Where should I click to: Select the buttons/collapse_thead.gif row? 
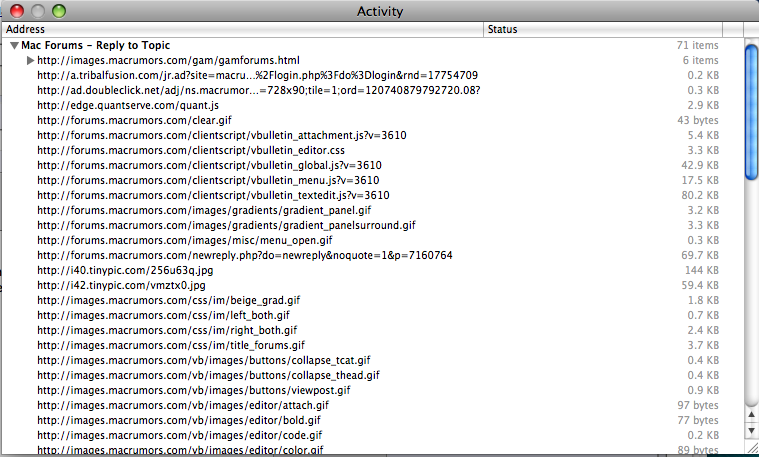(373, 376)
